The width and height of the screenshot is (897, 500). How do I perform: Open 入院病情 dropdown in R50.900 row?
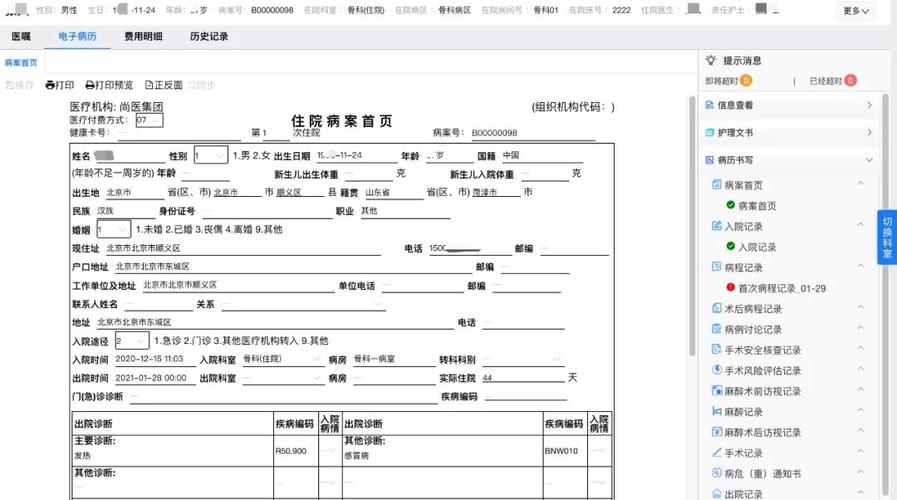tap(328, 451)
